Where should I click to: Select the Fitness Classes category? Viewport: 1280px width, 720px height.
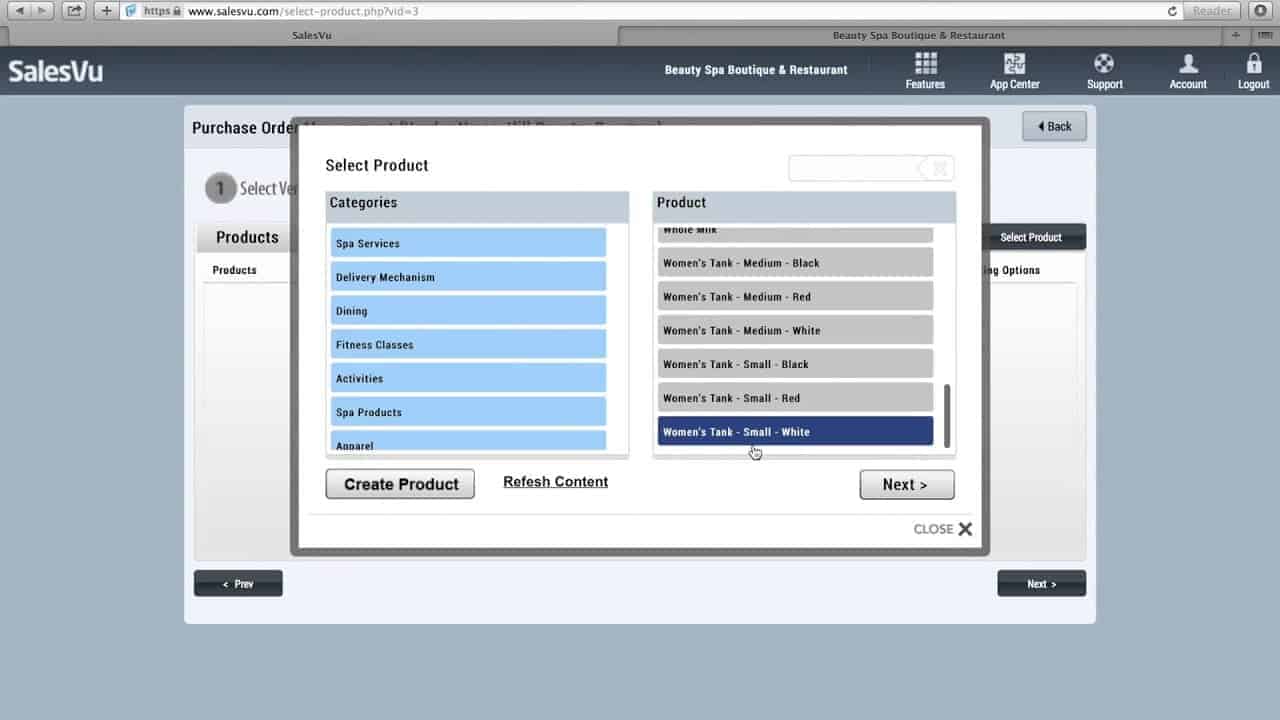[468, 344]
